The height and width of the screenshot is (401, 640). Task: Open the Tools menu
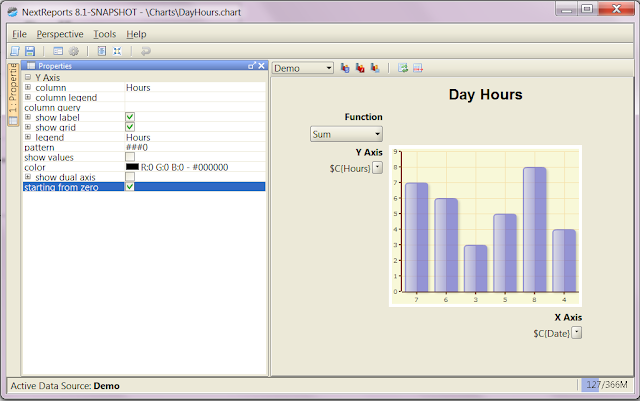pyautogui.click(x=104, y=34)
